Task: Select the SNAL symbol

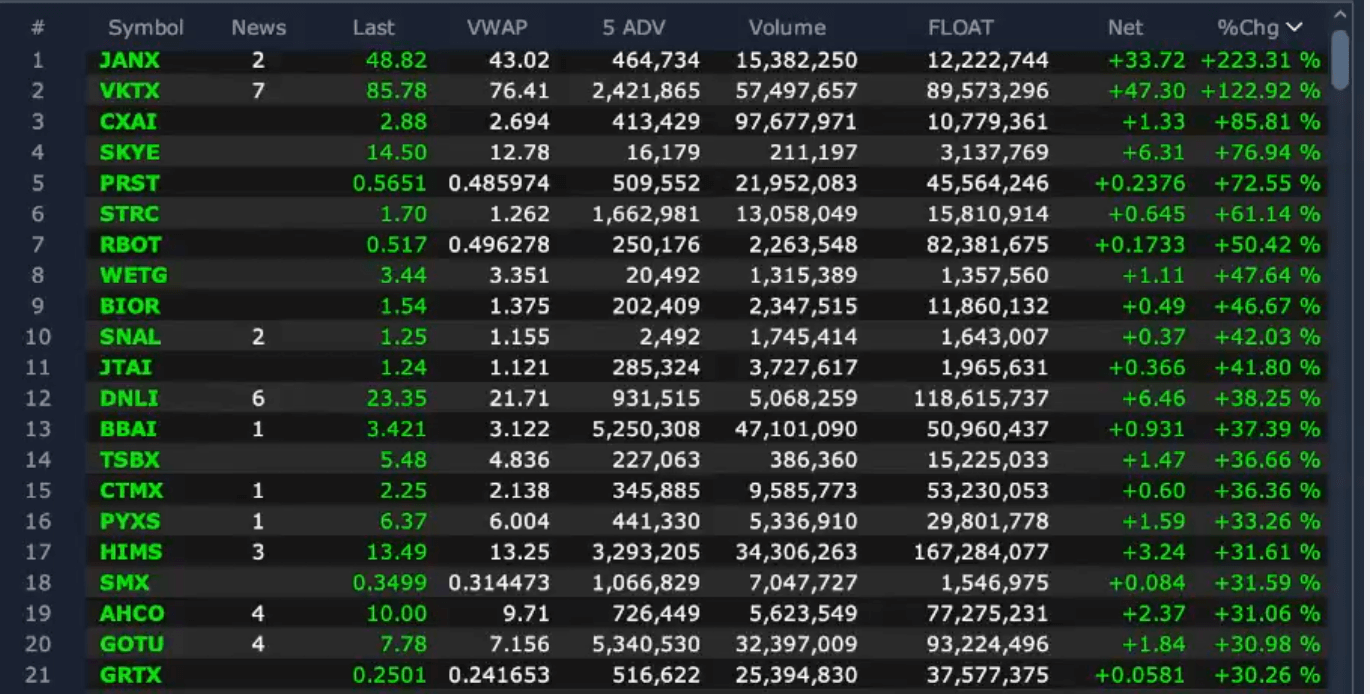Action: pos(130,337)
